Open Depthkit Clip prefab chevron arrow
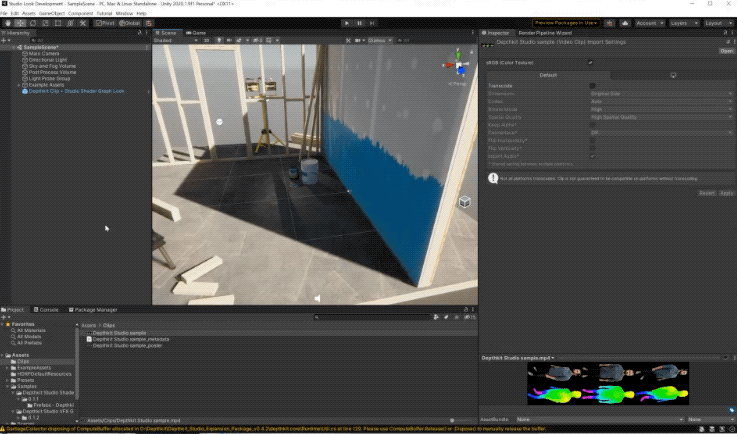The image size is (737, 434). tap(149, 91)
